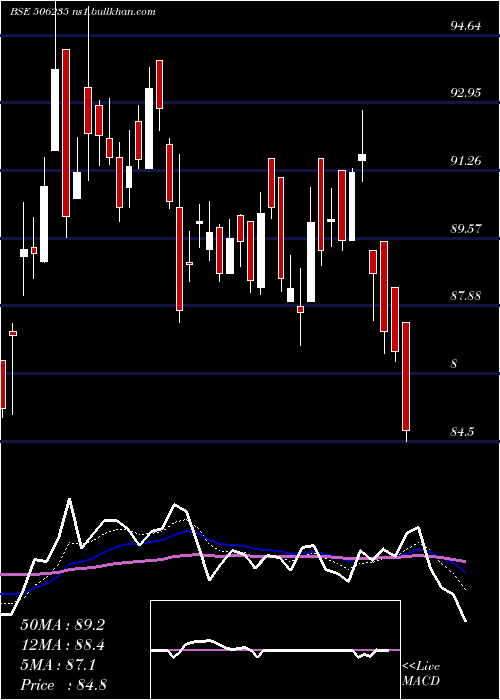500x700 pixels.
Task: Click the 5MA : 87.1 readout
Action: tap(58, 665)
